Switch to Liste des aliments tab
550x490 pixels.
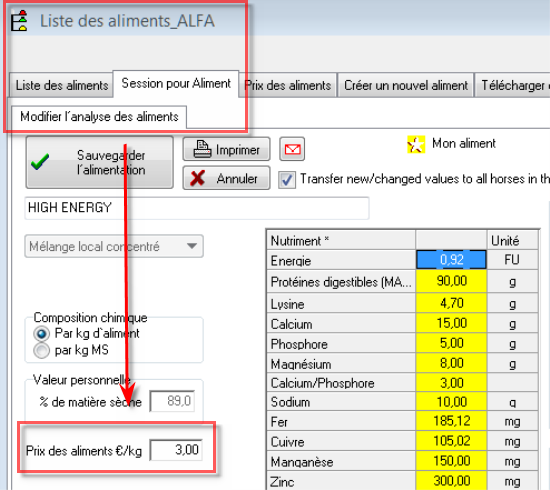(x=61, y=85)
